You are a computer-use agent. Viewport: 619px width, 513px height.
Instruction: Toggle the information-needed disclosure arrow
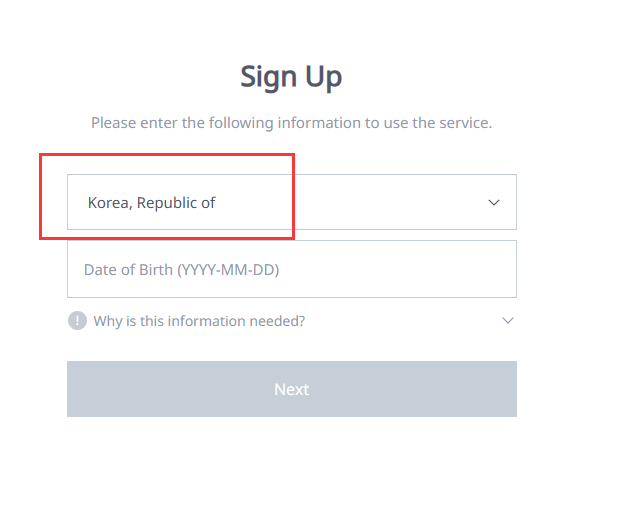tap(508, 321)
